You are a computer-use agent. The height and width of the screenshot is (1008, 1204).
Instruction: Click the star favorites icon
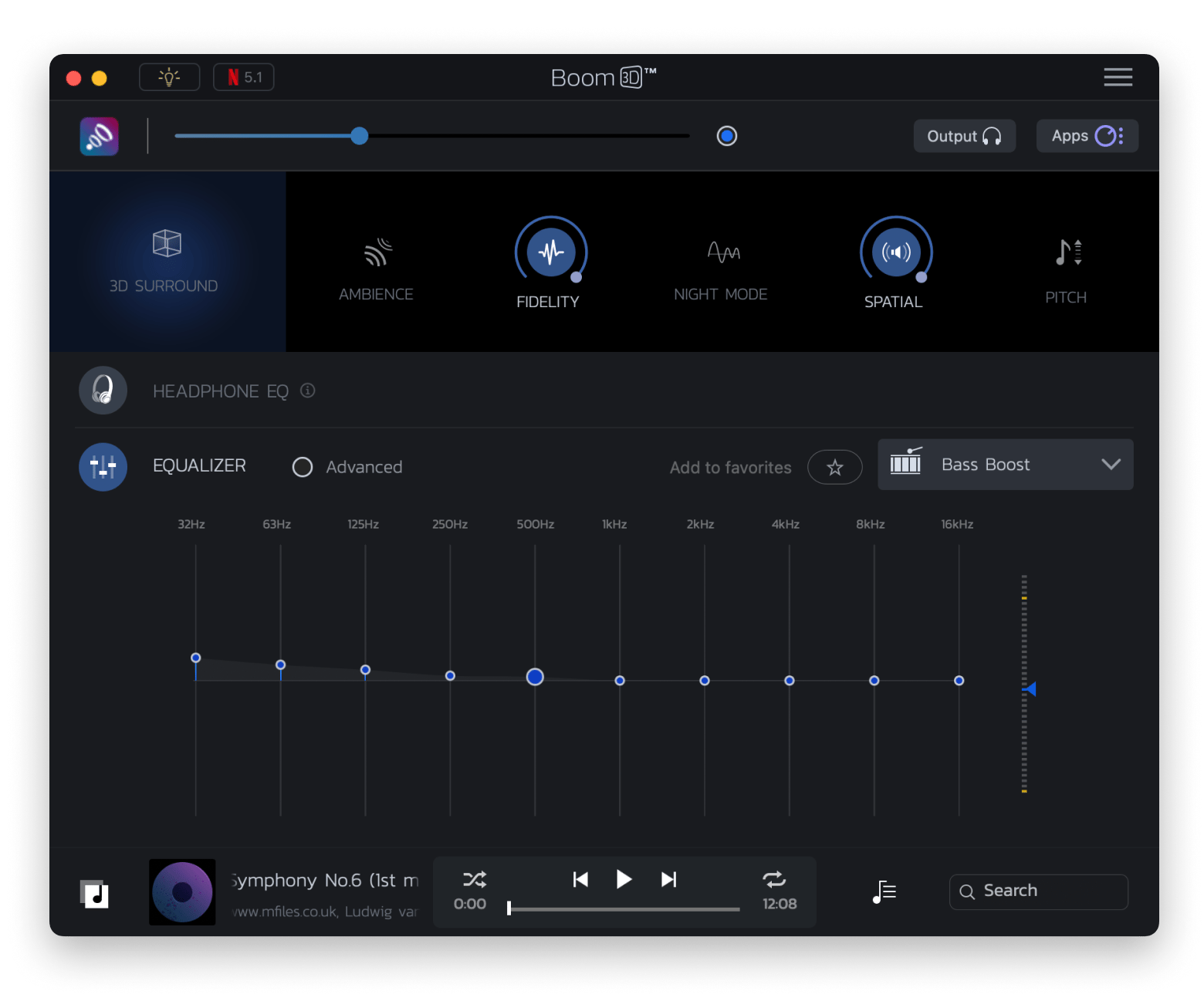834,467
